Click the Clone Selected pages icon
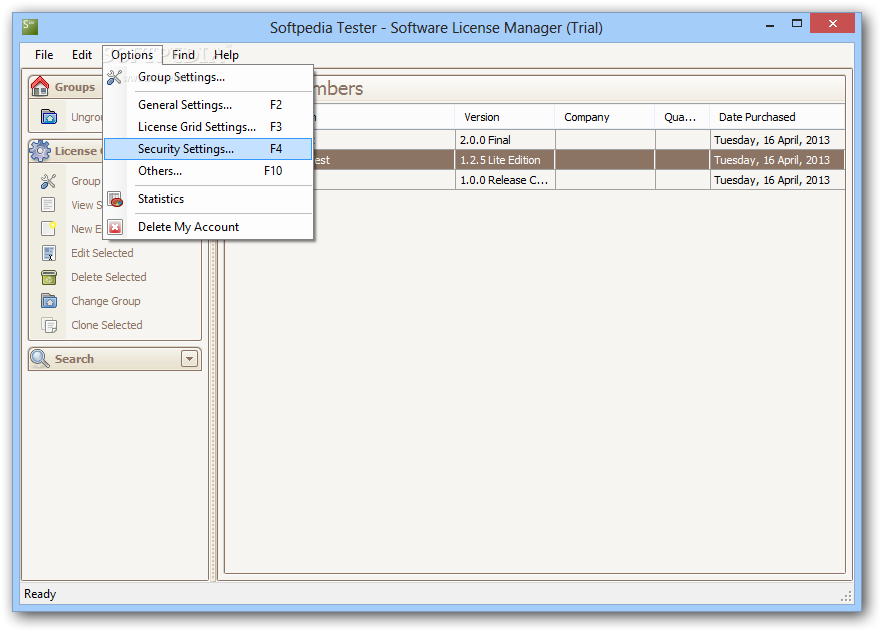This screenshot has height=632, width=882. click(x=49, y=325)
